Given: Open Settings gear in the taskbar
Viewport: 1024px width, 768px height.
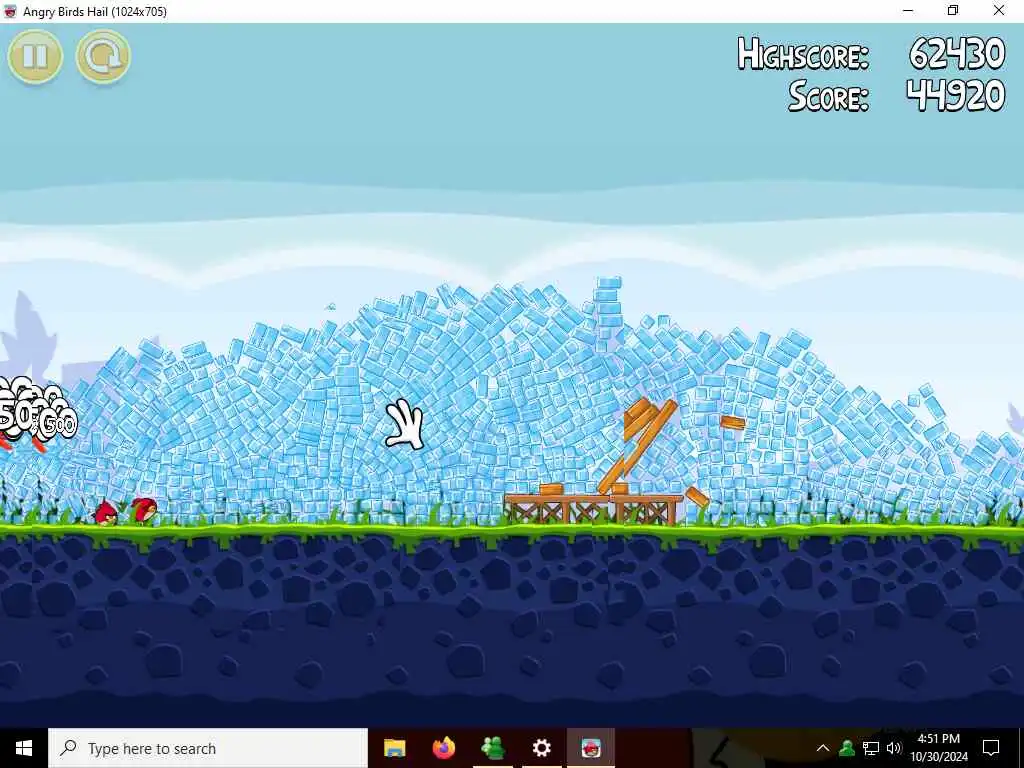Looking at the screenshot, I should click(x=541, y=748).
